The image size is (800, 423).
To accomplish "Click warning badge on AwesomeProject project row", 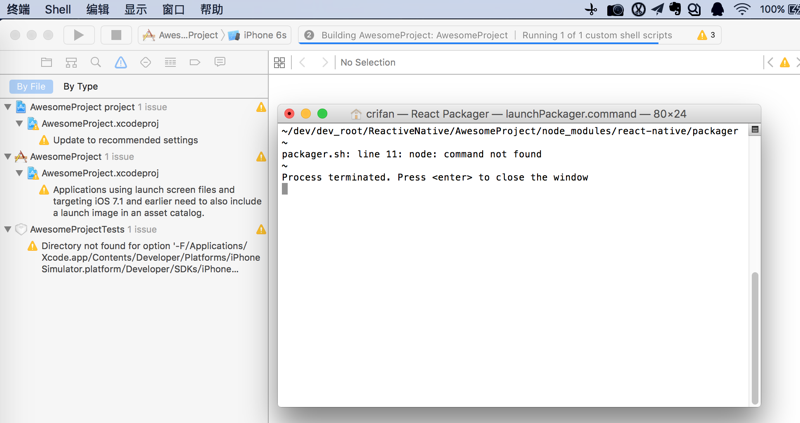I will point(261,107).
